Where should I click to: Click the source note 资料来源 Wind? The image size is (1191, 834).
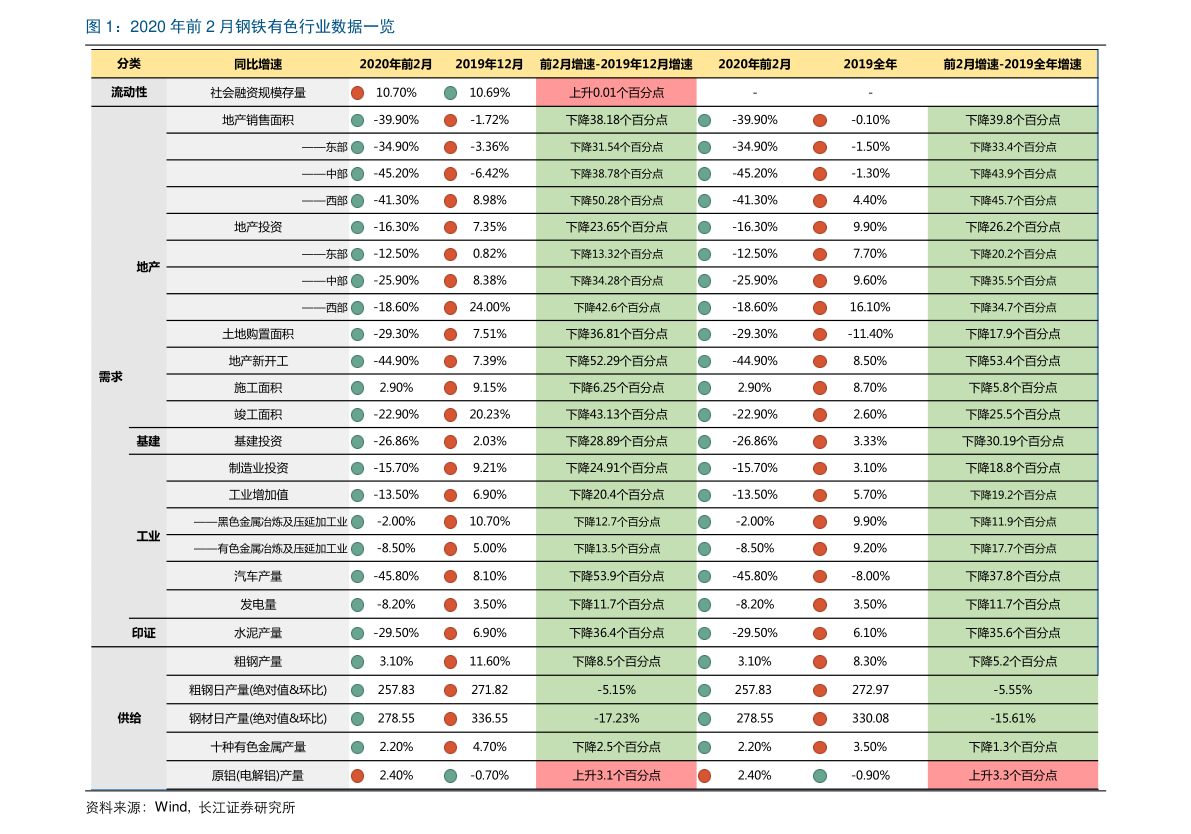click(190, 807)
